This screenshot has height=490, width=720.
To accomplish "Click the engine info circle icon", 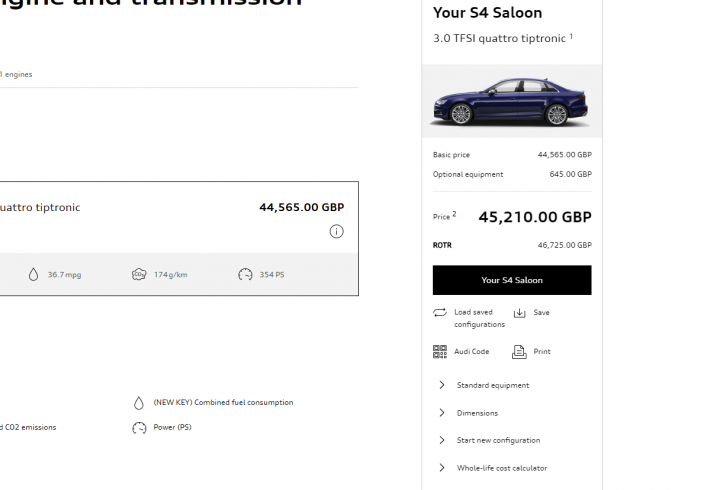I will (336, 231).
